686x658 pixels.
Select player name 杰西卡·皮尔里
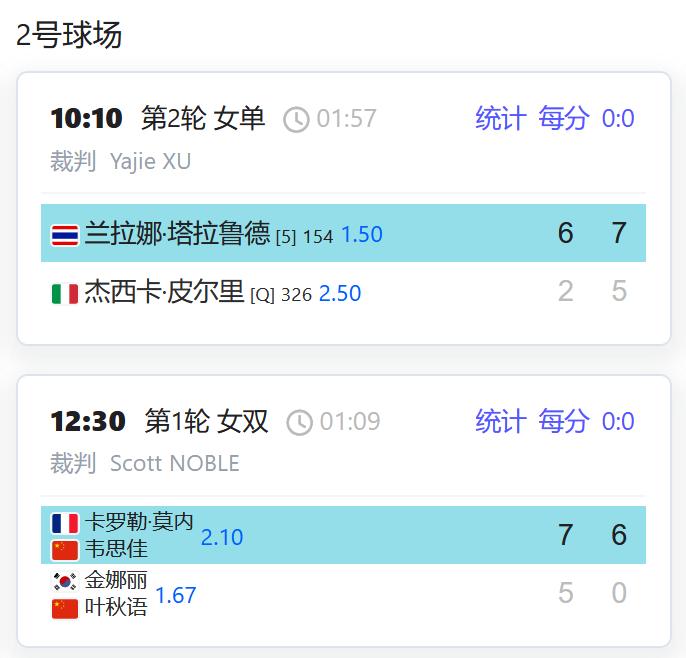point(164,292)
